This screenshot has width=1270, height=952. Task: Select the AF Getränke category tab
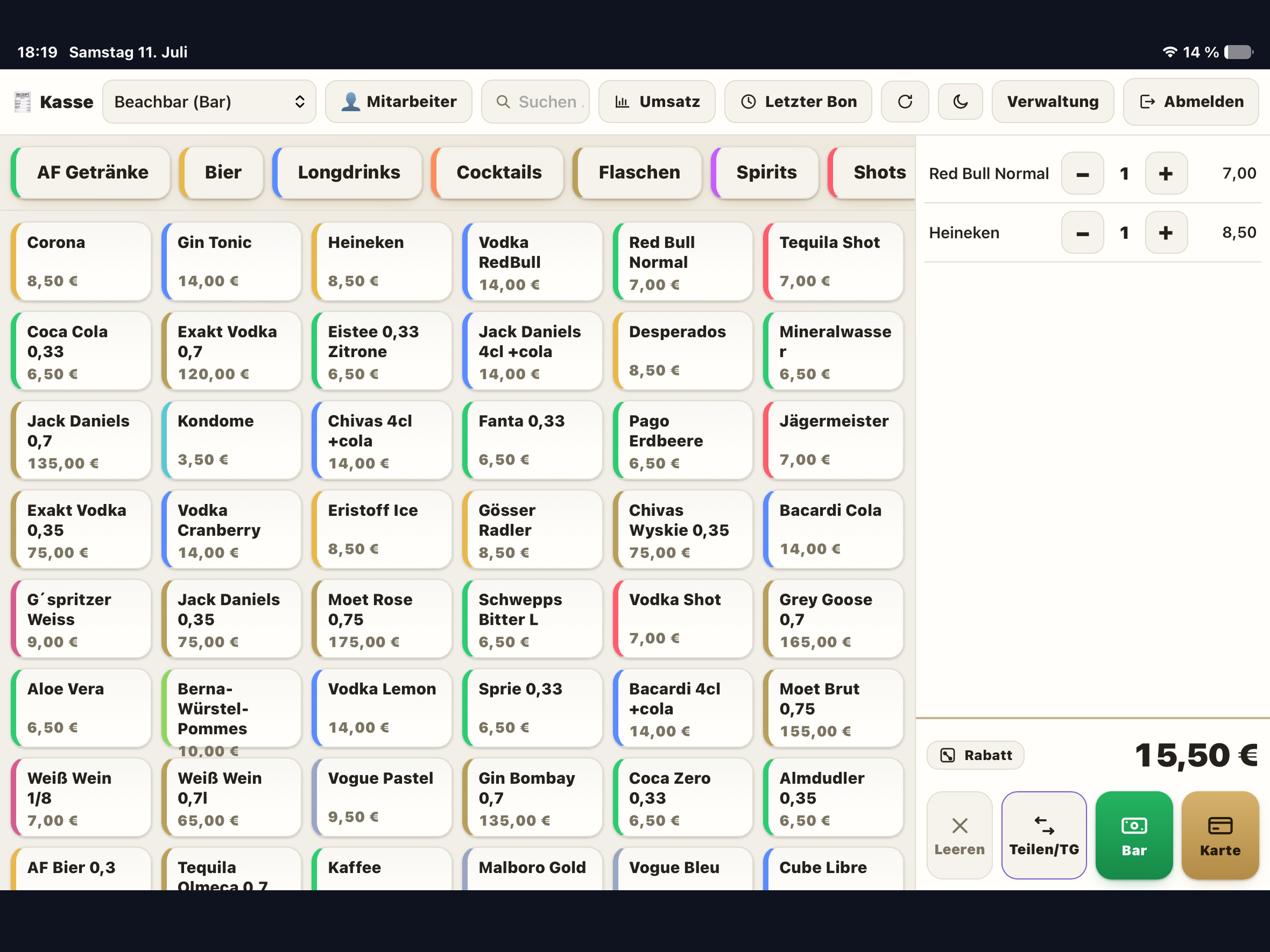point(91,172)
